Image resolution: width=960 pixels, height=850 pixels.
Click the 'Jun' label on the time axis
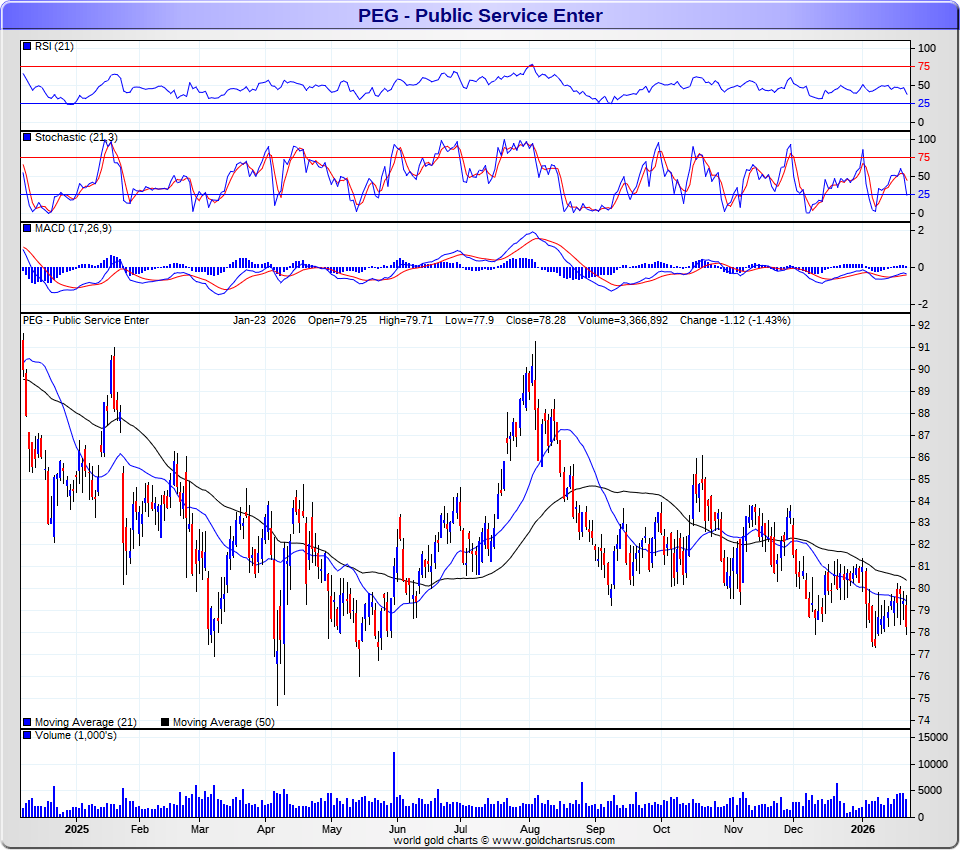pos(397,829)
